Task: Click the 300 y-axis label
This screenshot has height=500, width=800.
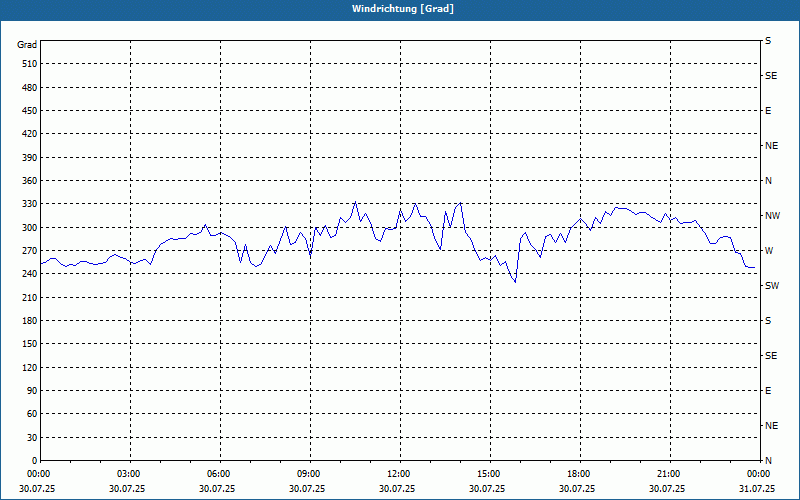Action: point(30,228)
